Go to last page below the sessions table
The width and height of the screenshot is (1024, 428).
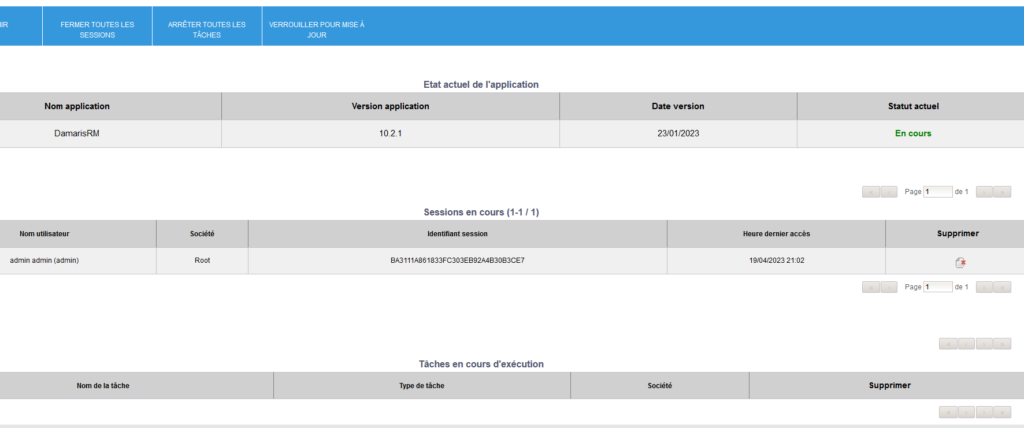coord(1002,287)
